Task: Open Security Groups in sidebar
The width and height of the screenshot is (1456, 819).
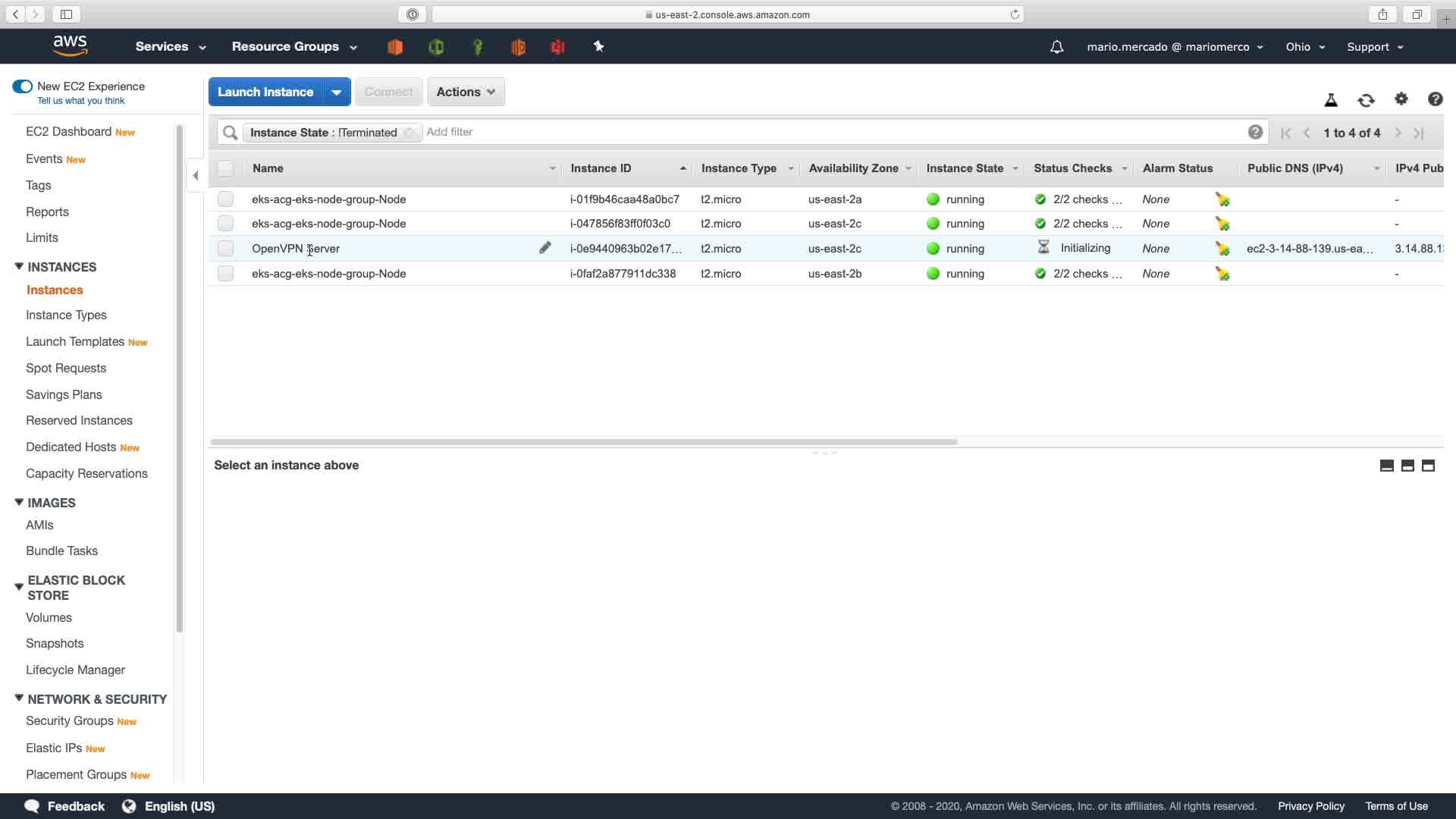Action: pyautogui.click(x=69, y=721)
